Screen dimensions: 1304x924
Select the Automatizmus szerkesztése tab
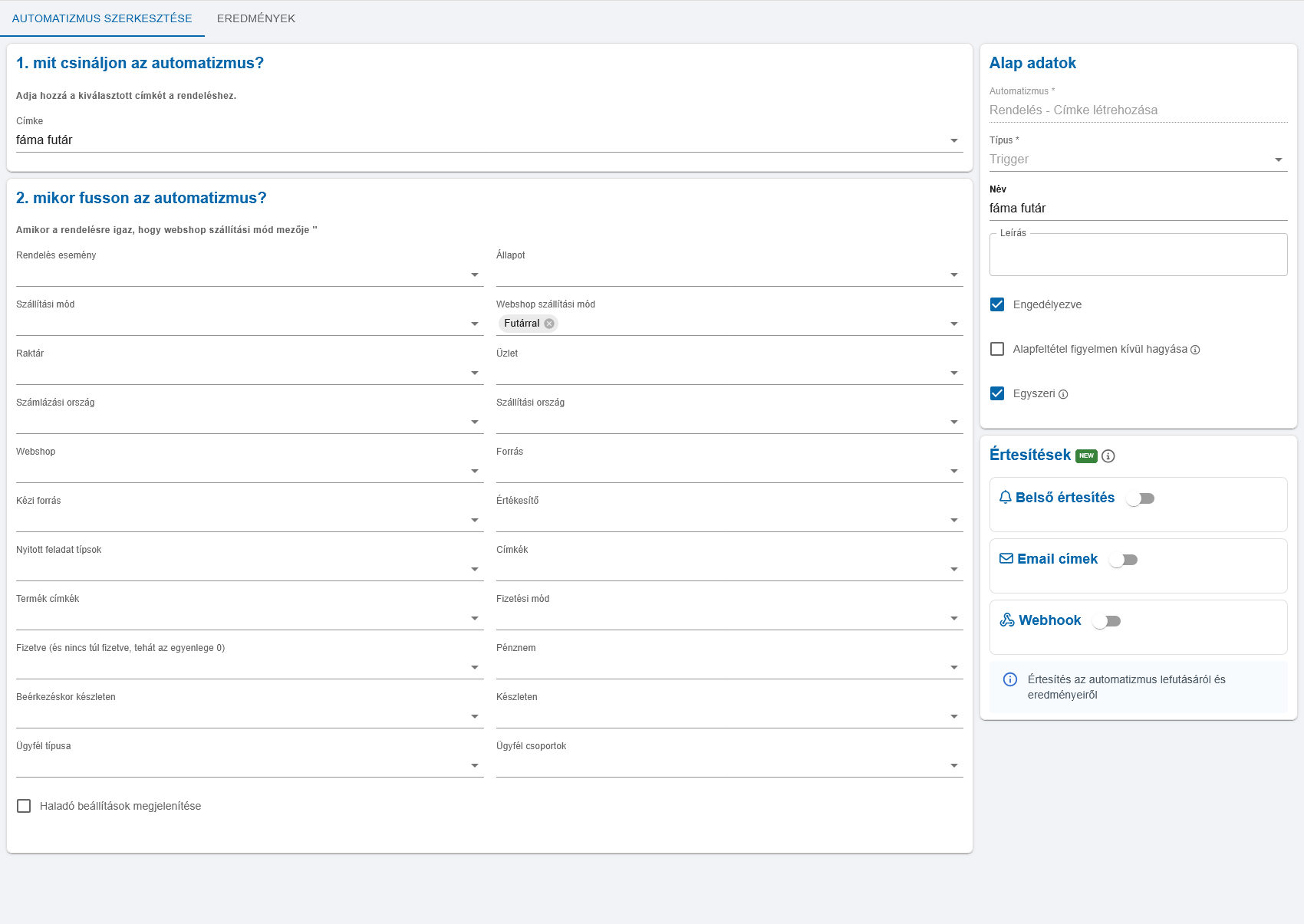point(102,18)
